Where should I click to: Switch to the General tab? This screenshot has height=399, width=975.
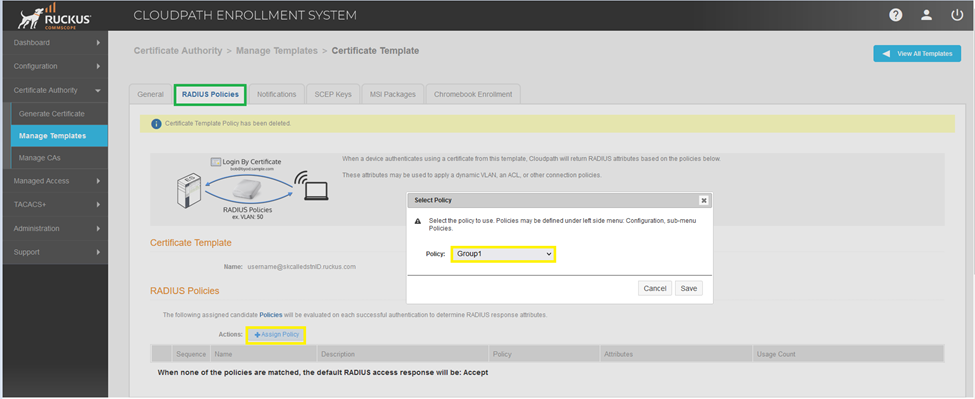point(150,94)
